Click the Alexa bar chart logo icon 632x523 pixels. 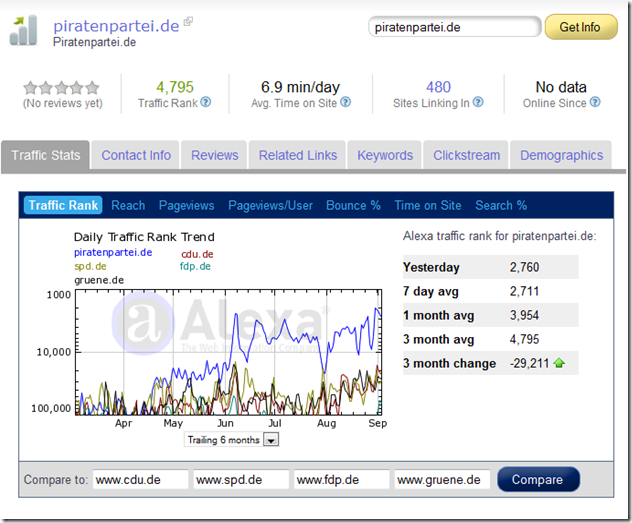(x=23, y=31)
